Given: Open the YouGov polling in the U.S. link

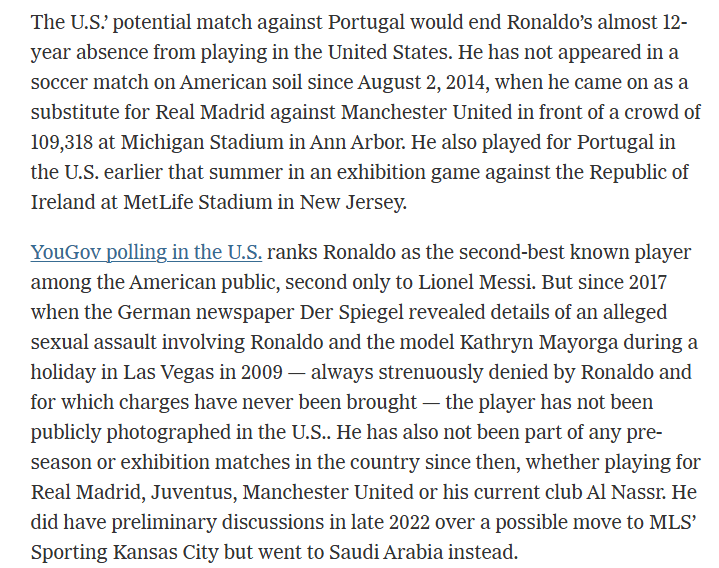Looking at the screenshot, I should tap(147, 251).
